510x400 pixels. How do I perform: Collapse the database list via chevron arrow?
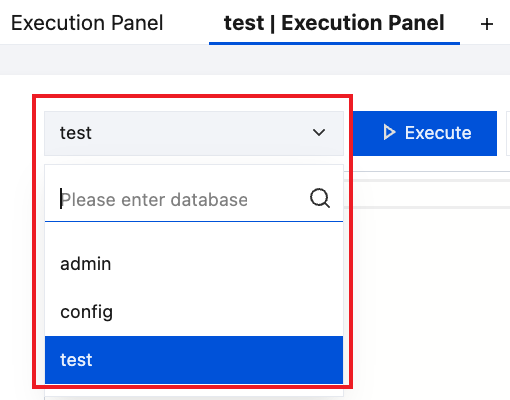pyautogui.click(x=319, y=133)
